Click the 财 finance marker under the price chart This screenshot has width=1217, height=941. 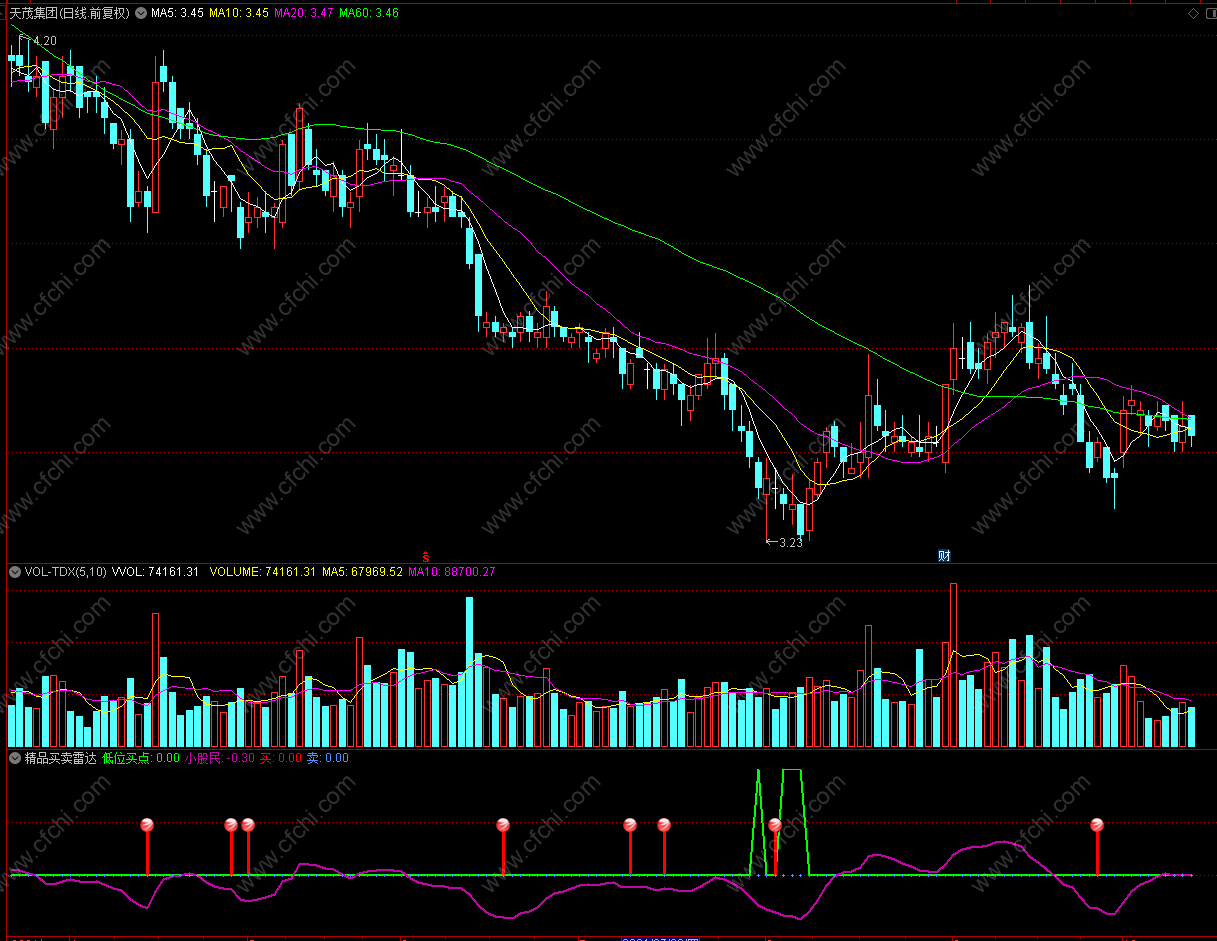[x=944, y=555]
